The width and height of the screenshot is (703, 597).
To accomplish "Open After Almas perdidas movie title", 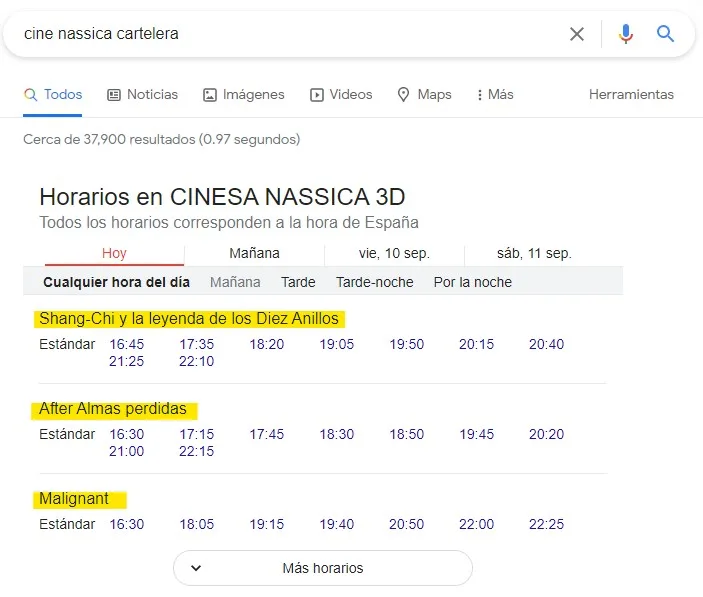I will pyautogui.click(x=113, y=409).
